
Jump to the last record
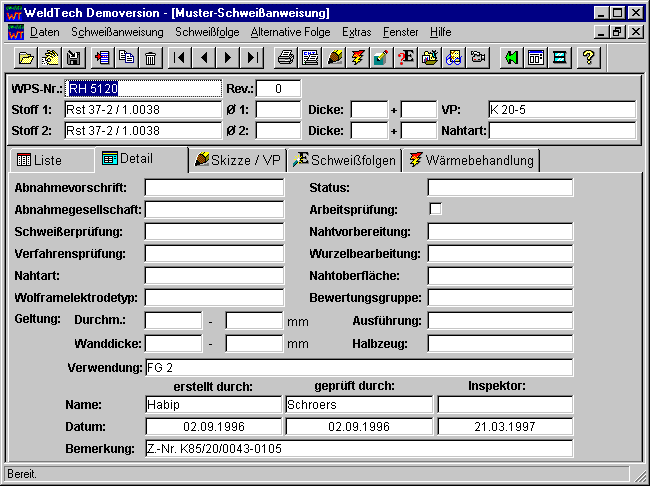tap(254, 58)
